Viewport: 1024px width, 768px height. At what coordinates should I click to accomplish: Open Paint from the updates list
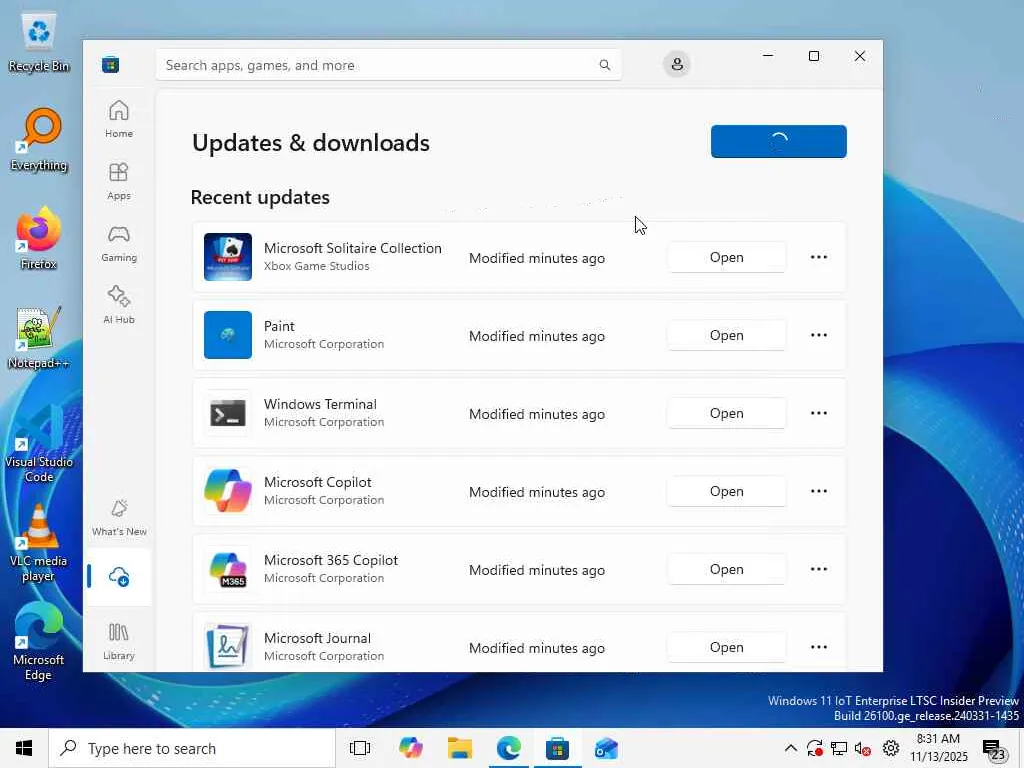(x=727, y=335)
